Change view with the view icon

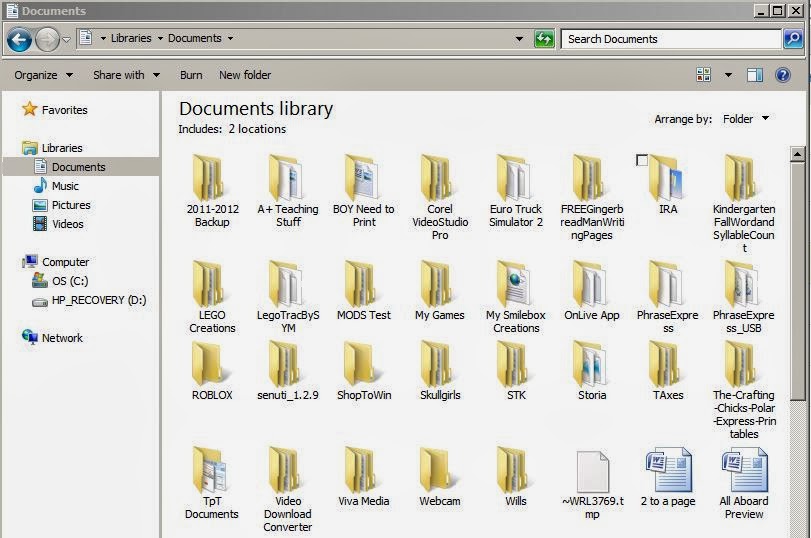(703, 75)
